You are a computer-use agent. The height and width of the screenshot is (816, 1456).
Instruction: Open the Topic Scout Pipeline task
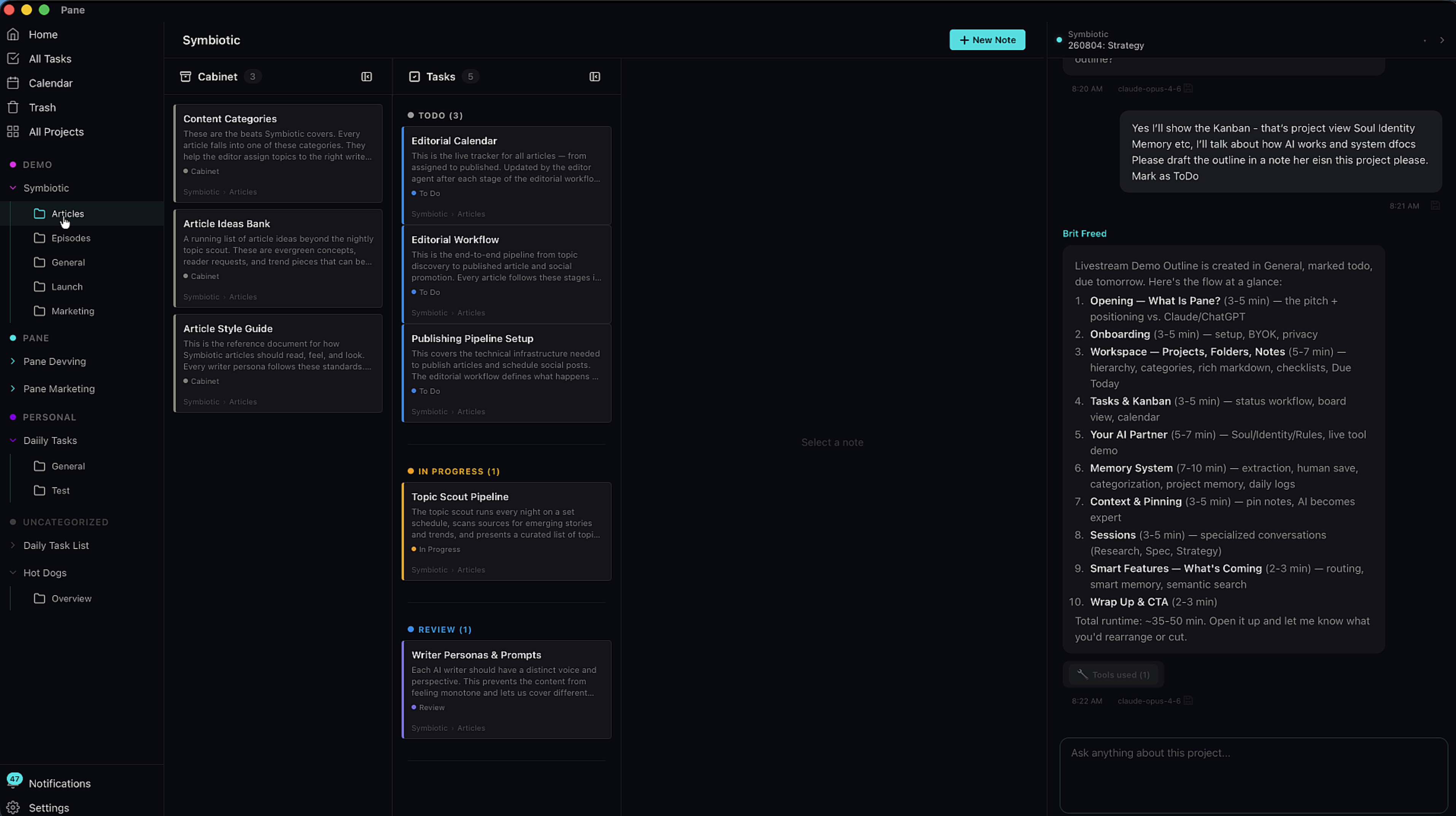tap(506, 531)
